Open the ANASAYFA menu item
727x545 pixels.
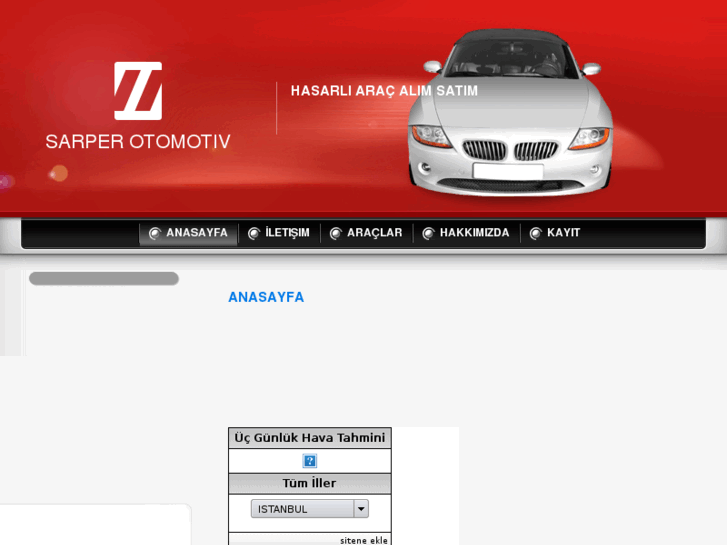coord(188,233)
